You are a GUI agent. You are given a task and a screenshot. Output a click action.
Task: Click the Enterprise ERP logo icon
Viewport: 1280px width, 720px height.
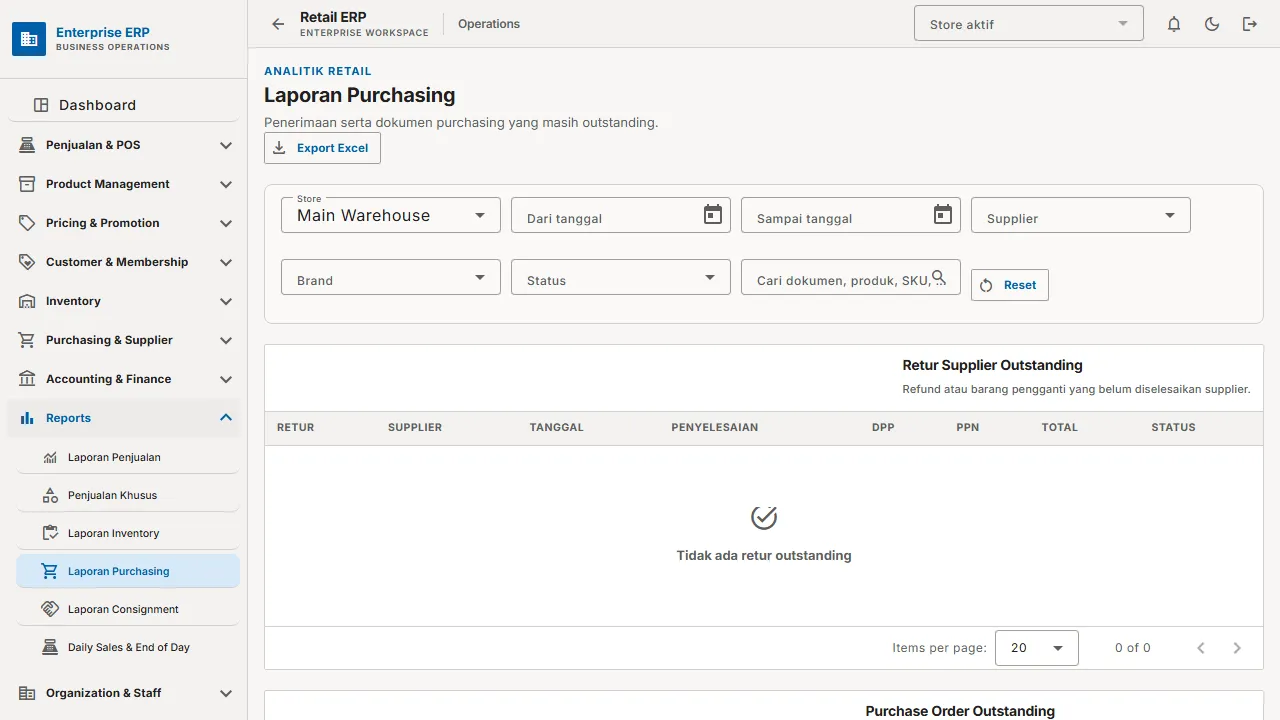(29, 39)
